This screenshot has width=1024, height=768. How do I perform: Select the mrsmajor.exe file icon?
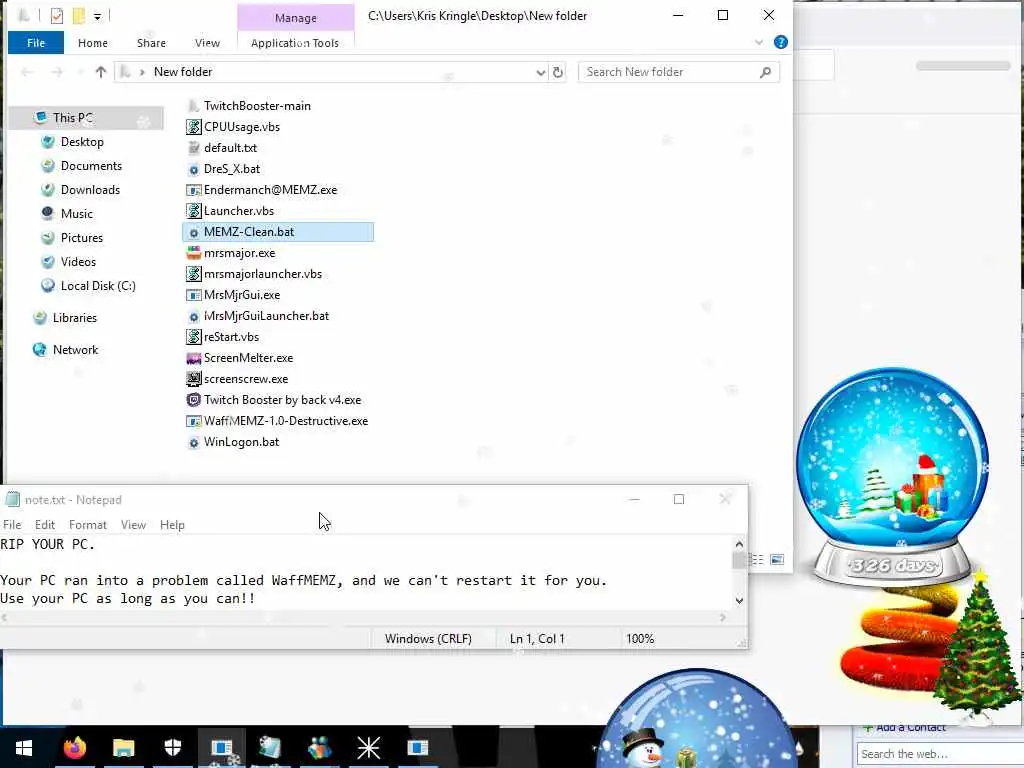193,253
